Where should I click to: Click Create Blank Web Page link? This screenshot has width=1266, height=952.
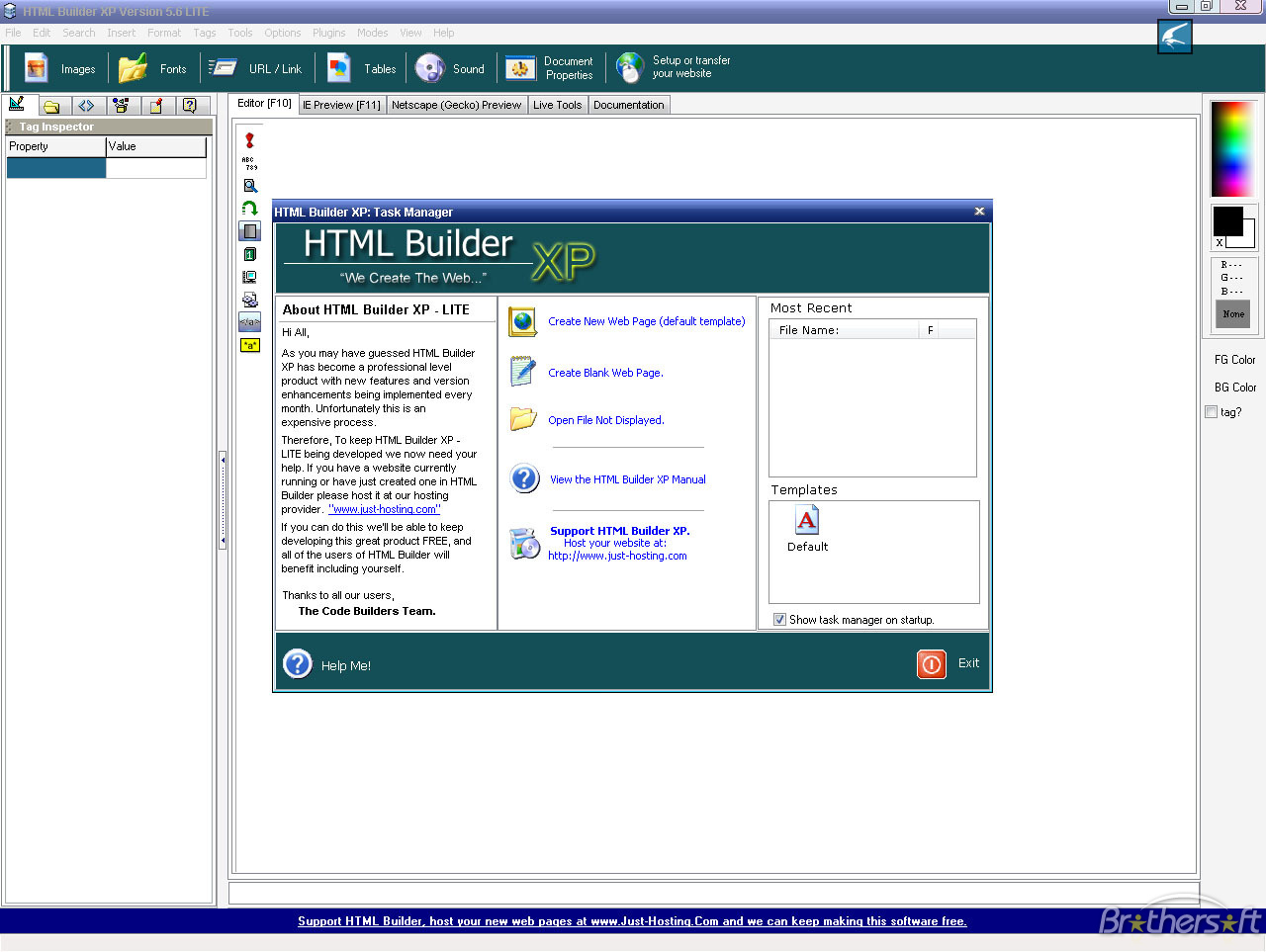pyautogui.click(x=605, y=373)
